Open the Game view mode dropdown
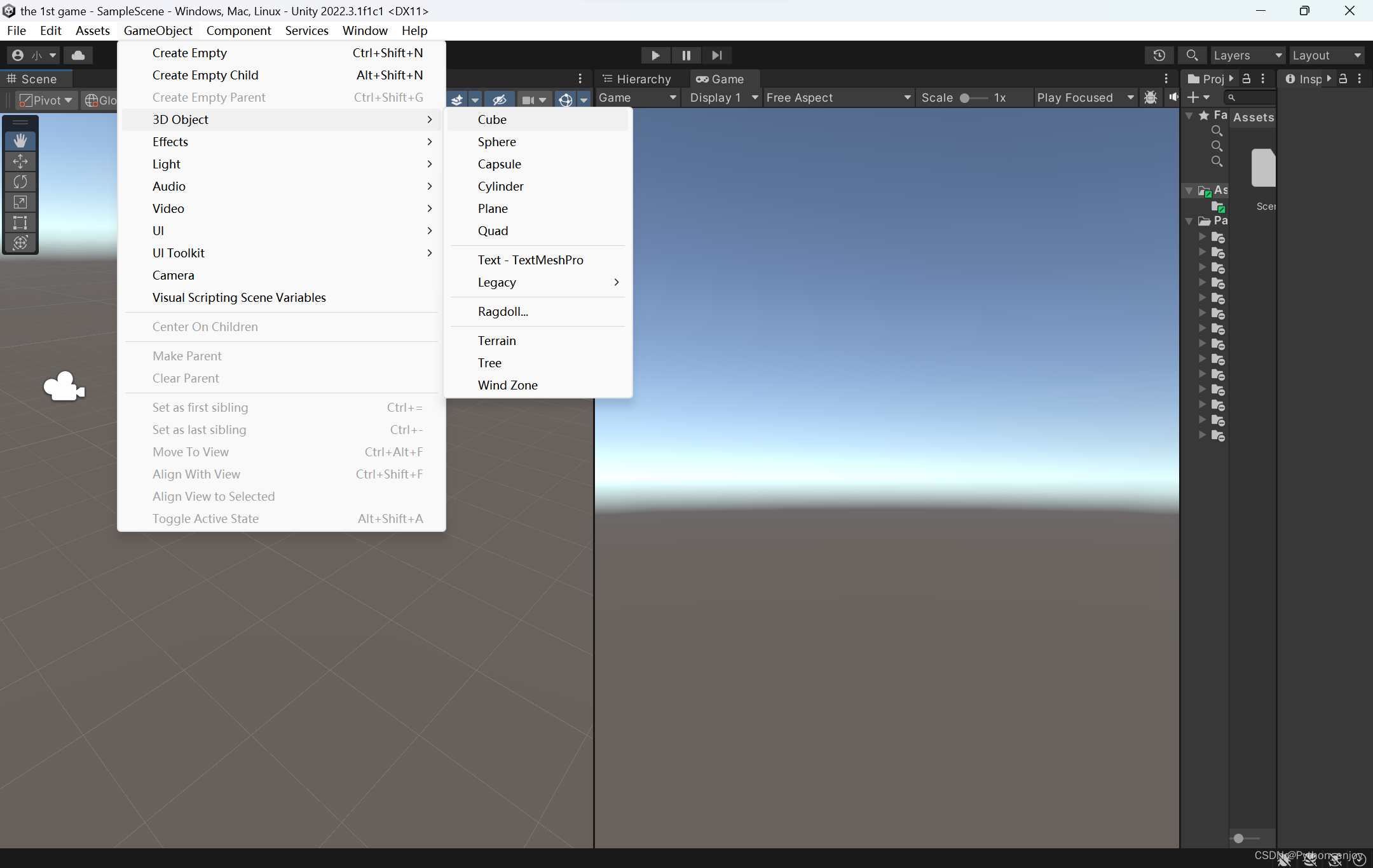Viewport: 1373px width, 868px height. pyautogui.click(x=638, y=97)
